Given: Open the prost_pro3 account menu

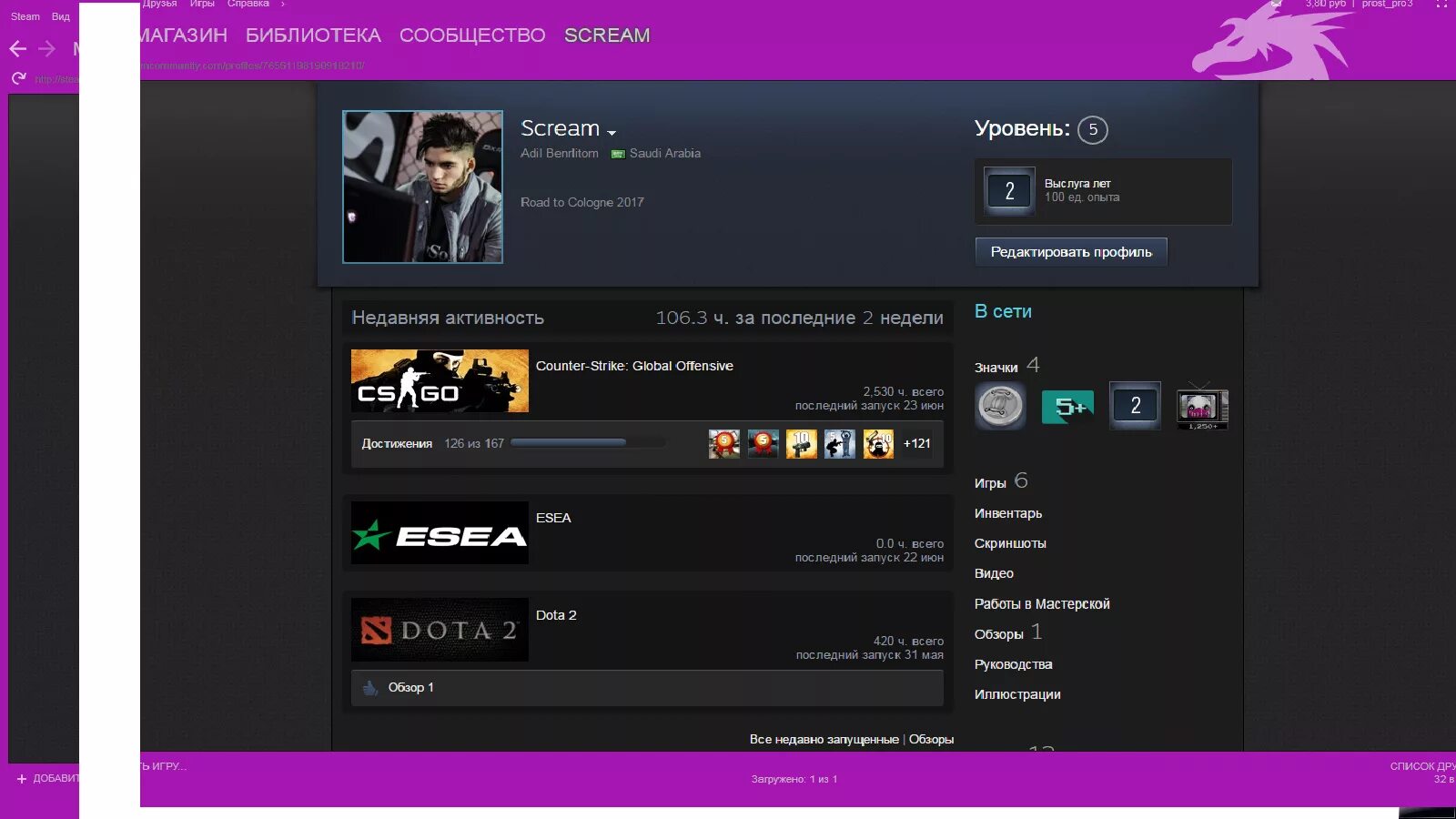Looking at the screenshot, I should click(1387, 4).
